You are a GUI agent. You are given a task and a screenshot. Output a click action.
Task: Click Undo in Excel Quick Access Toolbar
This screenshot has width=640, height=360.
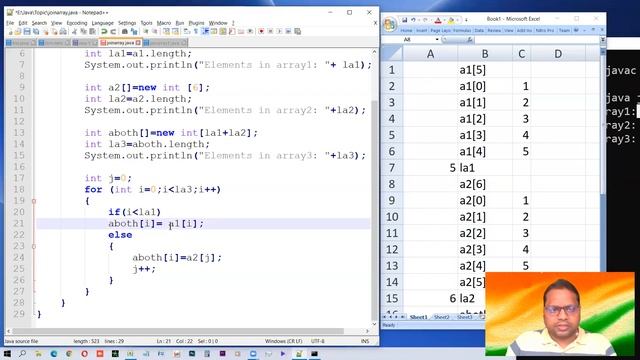tap(413, 20)
